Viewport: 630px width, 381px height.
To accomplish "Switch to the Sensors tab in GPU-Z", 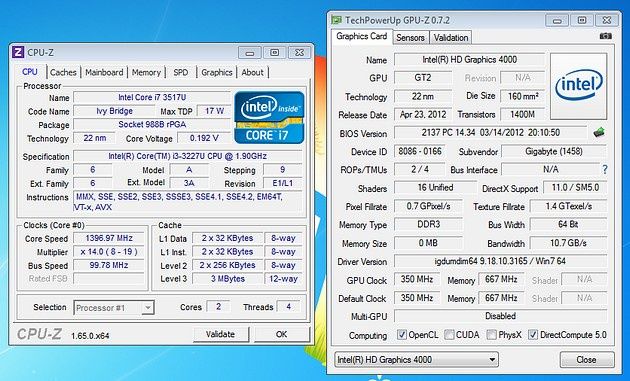I will [x=410, y=37].
